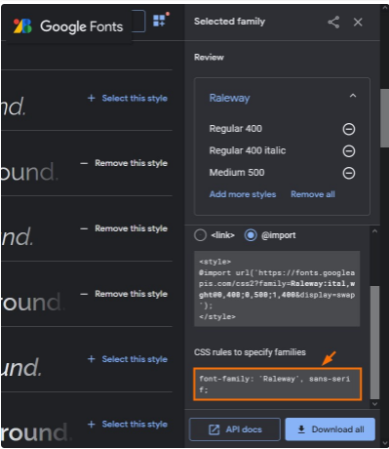Remove the Regular 400 style
Image resolution: width=389 pixels, height=449 pixels.
349,129
